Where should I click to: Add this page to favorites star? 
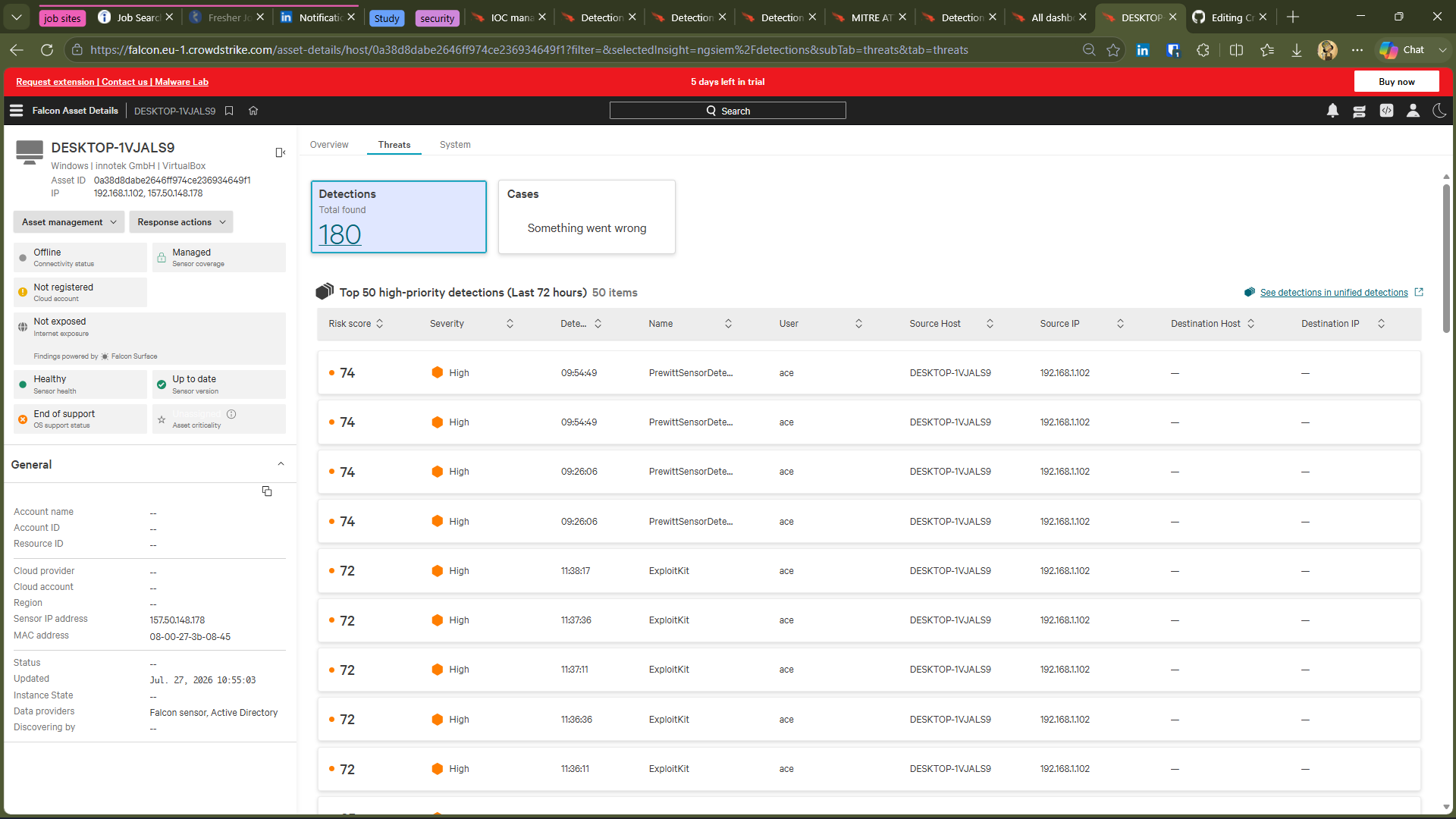(x=1113, y=50)
